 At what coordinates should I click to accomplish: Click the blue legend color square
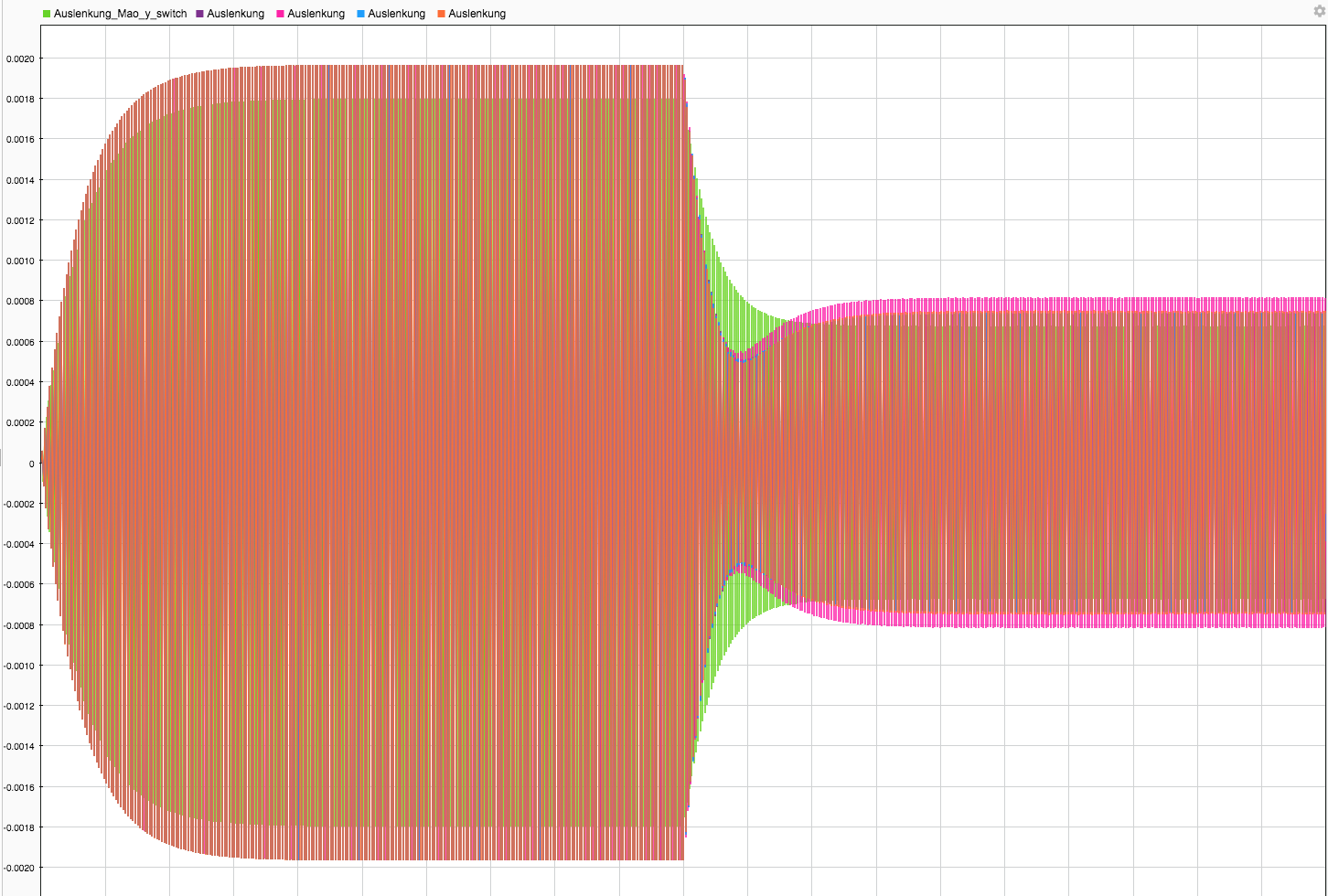click(x=361, y=14)
